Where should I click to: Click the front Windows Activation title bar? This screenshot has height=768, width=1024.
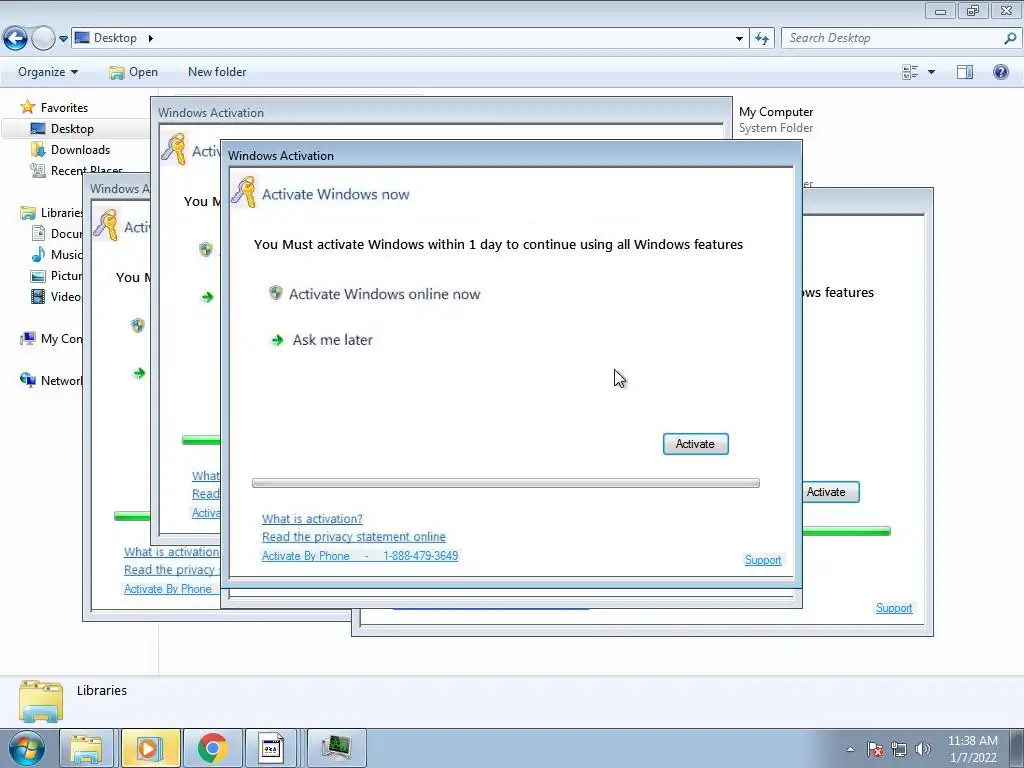(x=511, y=155)
